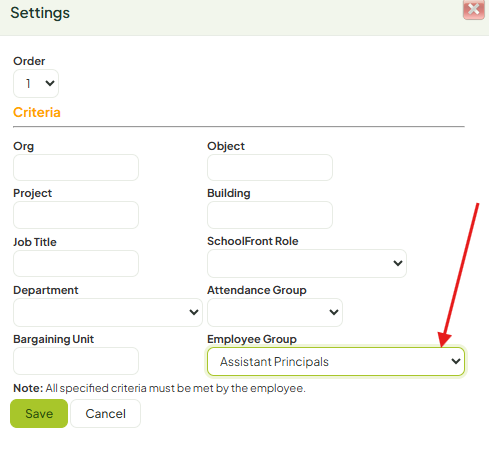Click the Building input field
The height and width of the screenshot is (451, 489).
coord(270,215)
